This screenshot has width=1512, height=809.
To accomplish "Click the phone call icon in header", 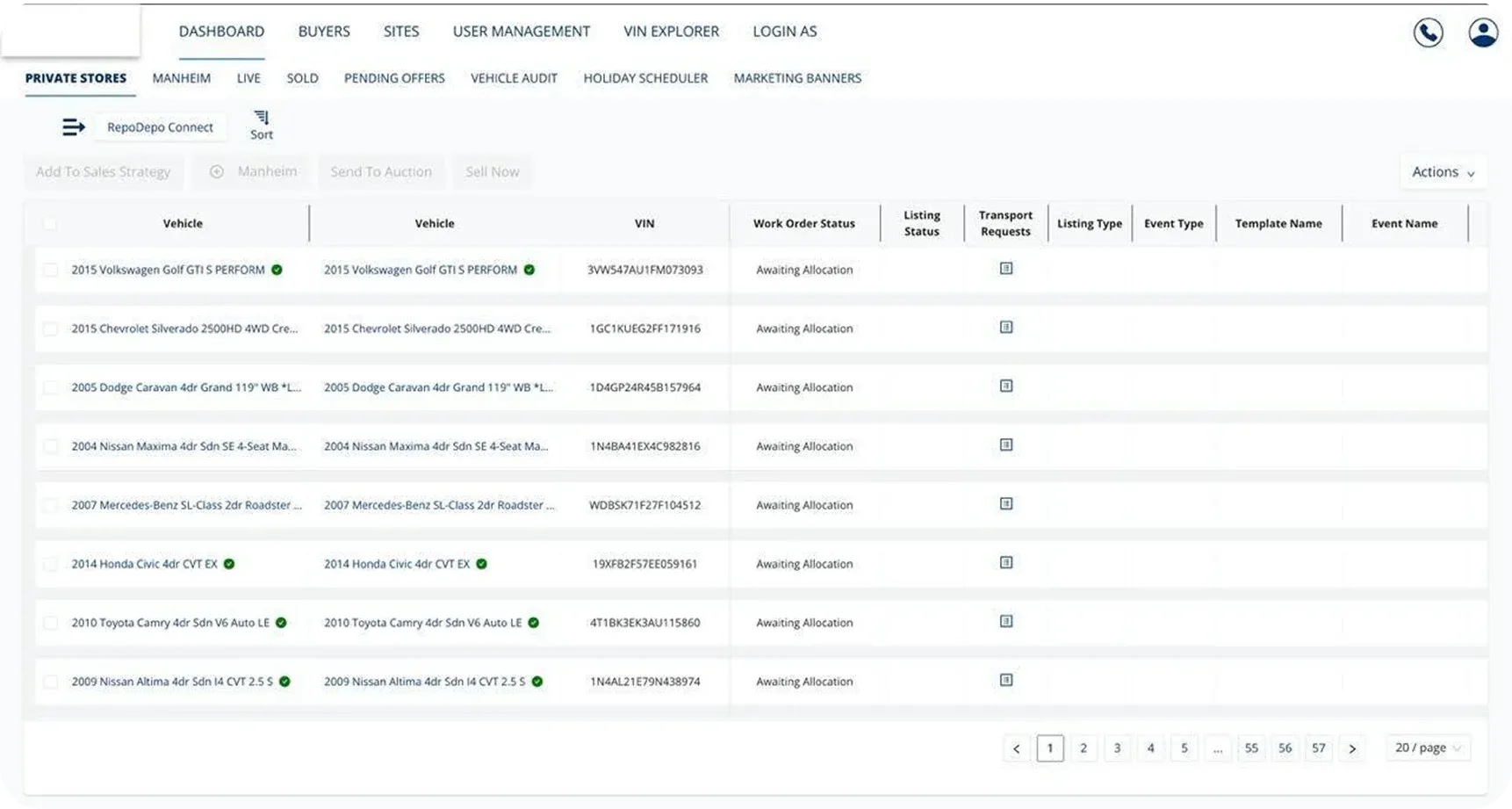I will click(1428, 33).
